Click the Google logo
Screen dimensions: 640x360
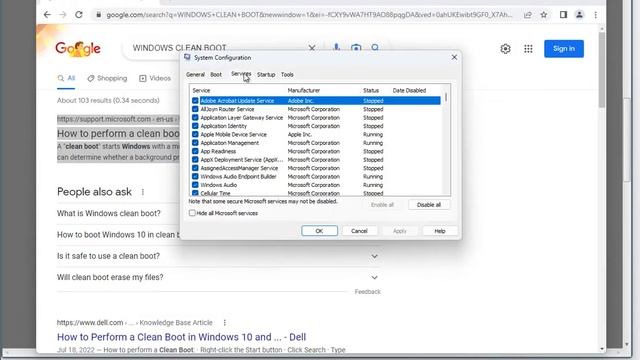(78, 49)
